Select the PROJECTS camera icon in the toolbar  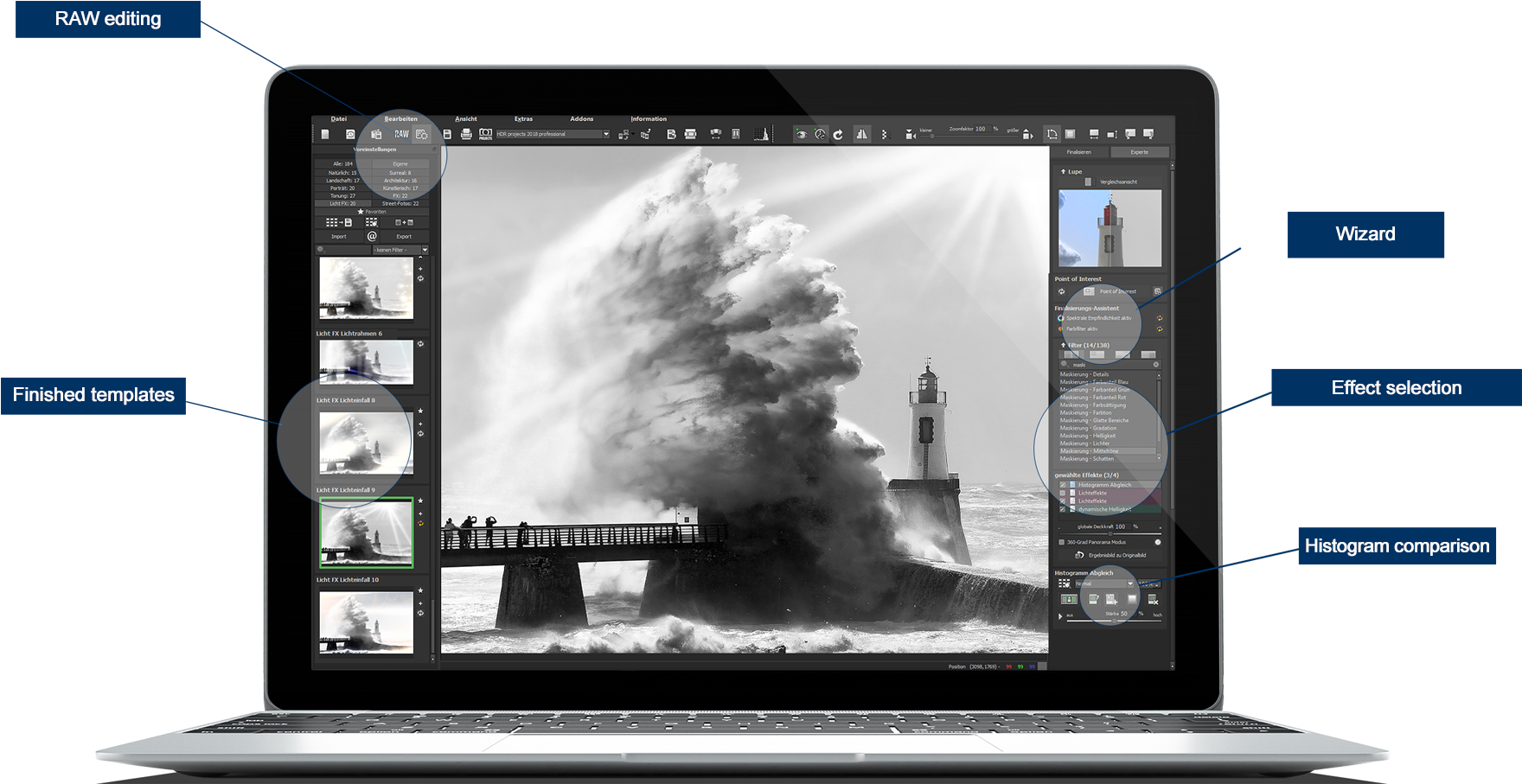485,135
